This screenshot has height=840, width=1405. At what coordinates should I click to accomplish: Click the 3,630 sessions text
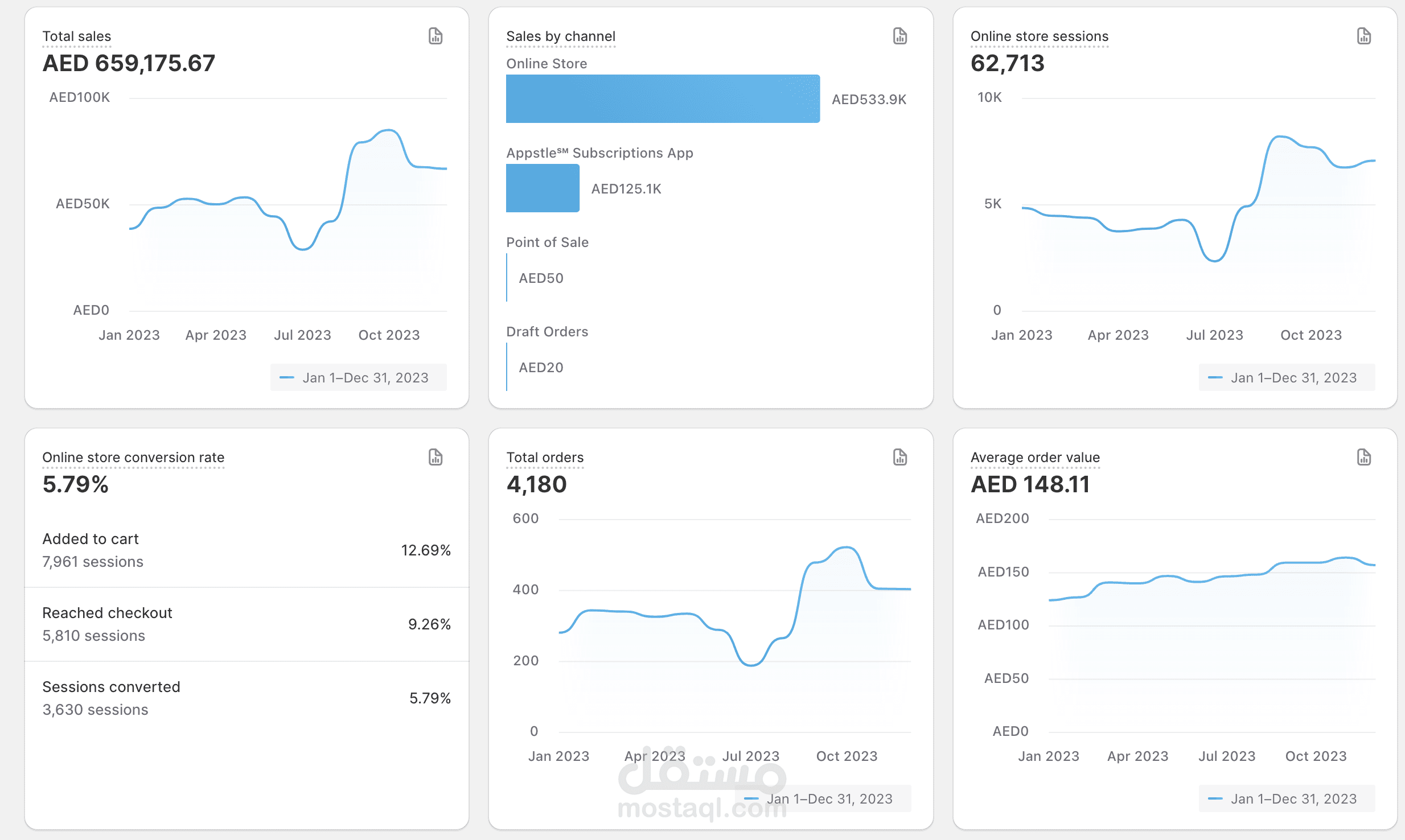pos(95,710)
